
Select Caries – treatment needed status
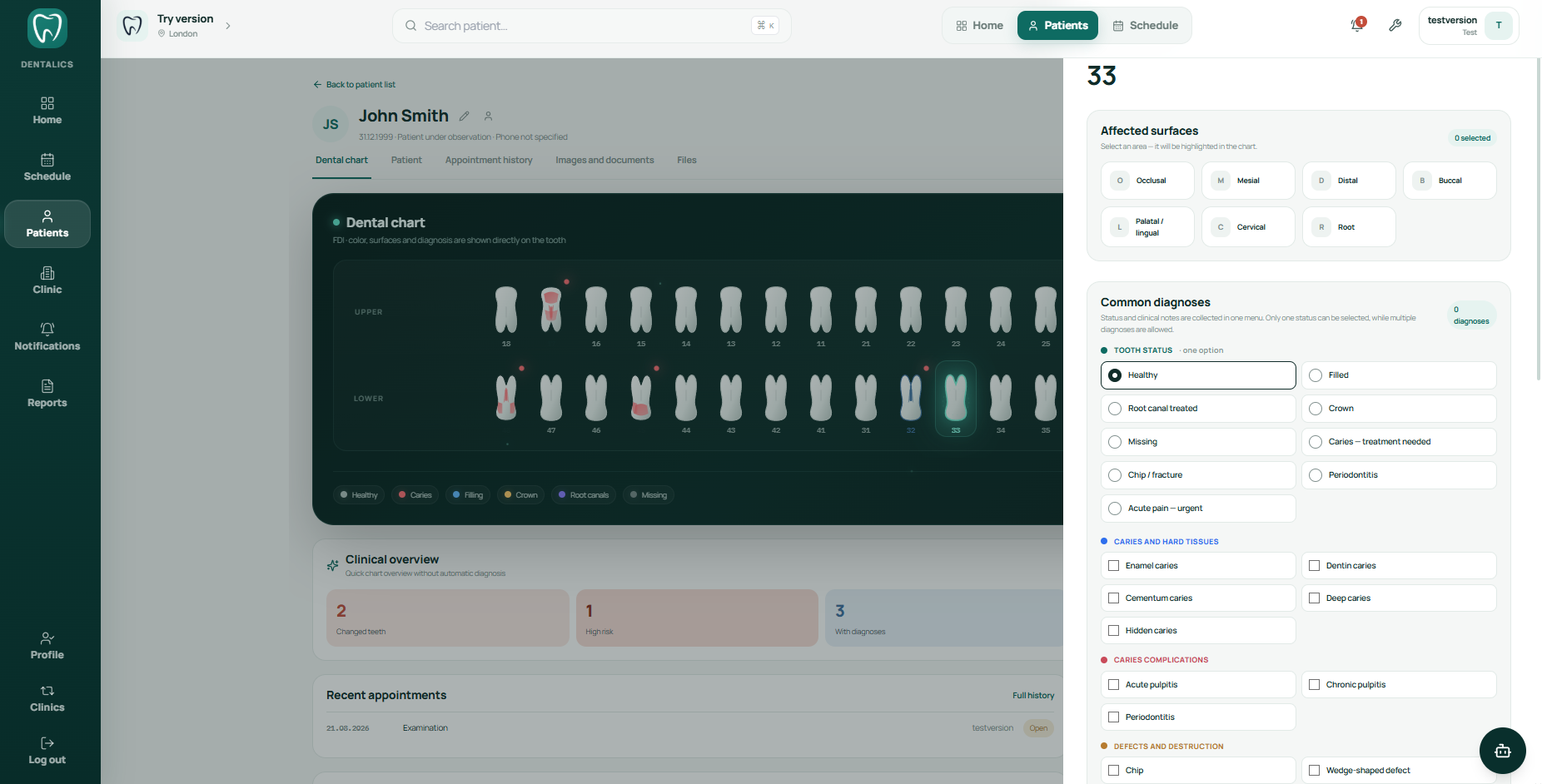tap(1399, 442)
